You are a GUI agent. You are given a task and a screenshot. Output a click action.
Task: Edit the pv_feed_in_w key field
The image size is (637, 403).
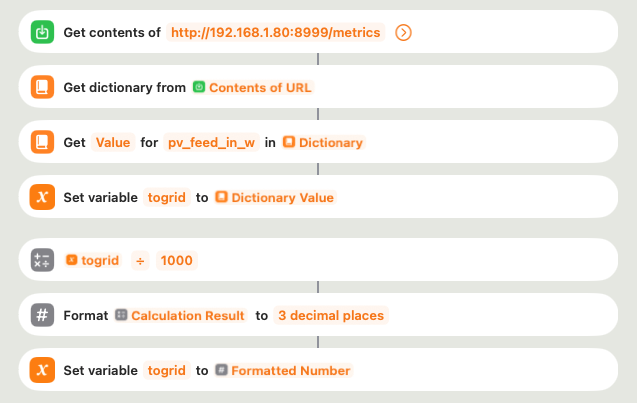coord(211,143)
